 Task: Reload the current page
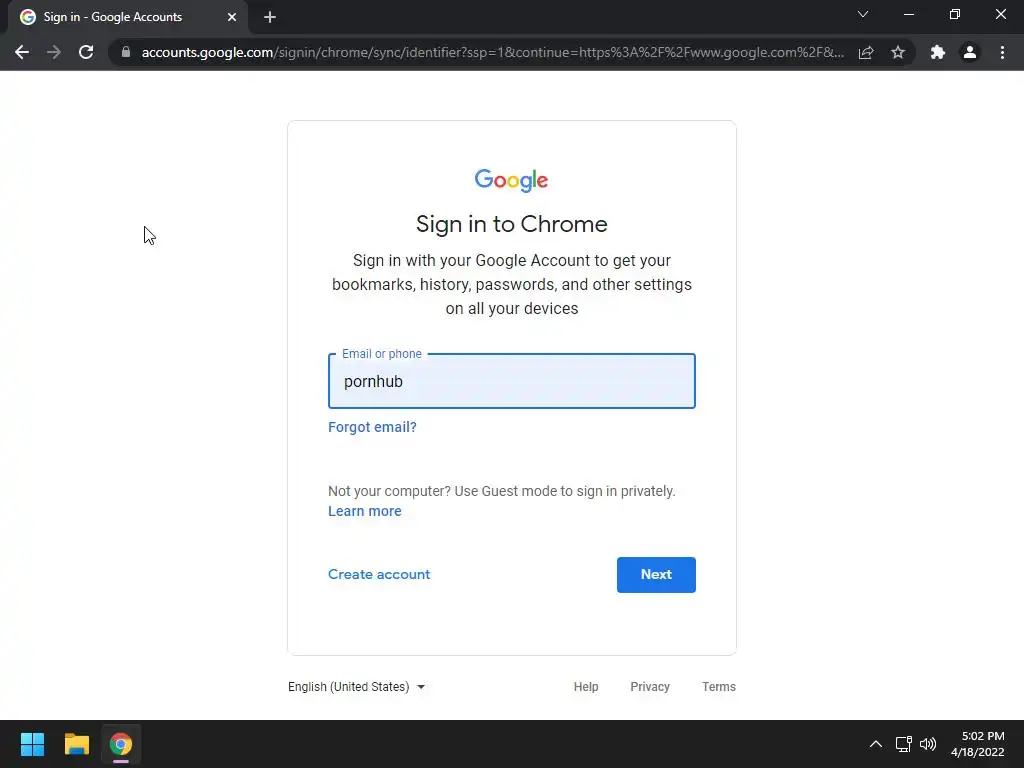click(x=86, y=52)
